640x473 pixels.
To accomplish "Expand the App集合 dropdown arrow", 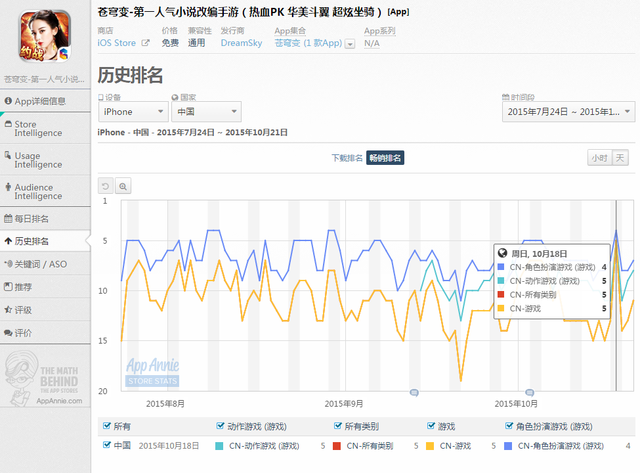I will click(x=350, y=44).
